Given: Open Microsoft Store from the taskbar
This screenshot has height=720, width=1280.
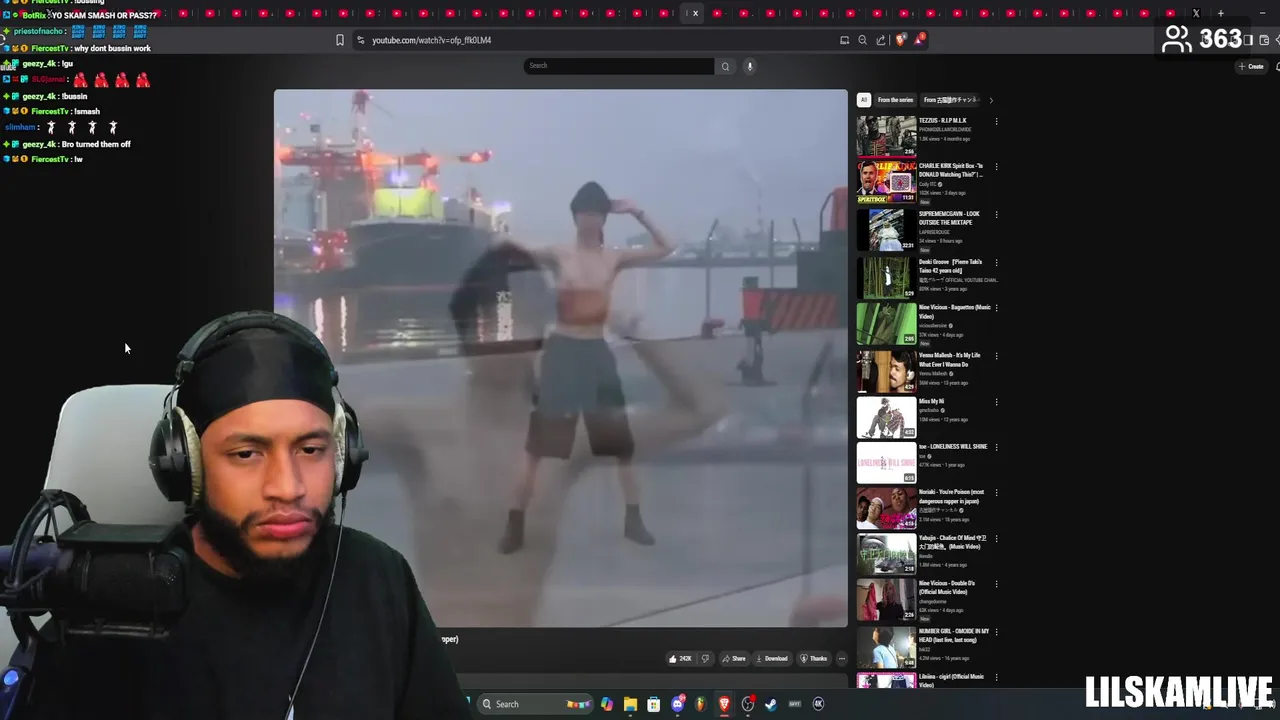Looking at the screenshot, I should pyautogui.click(x=653, y=704).
